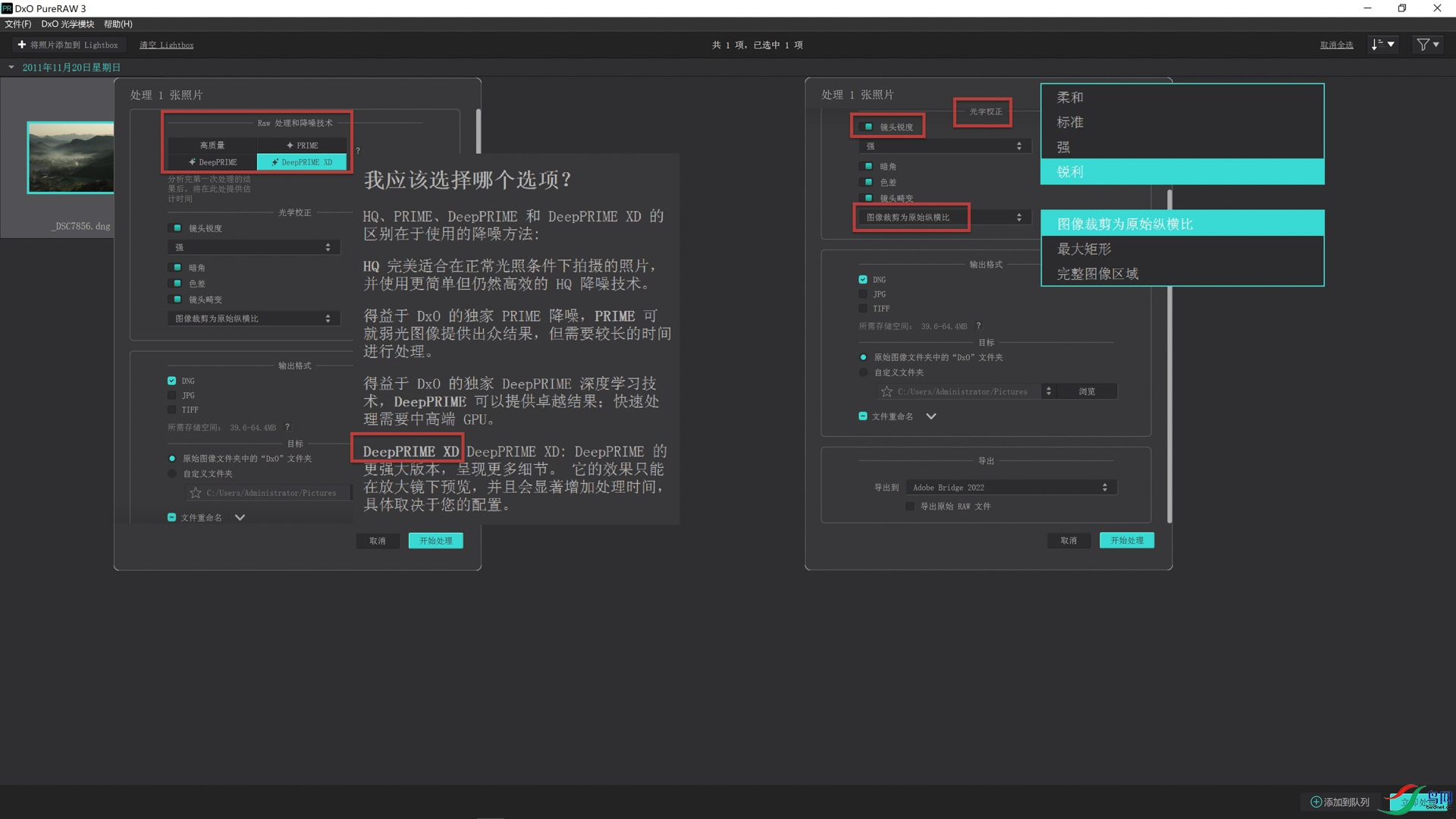Click the 添加到队列 add-to-queue icon
Image resolution: width=1456 pixels, height=819 pixels.
[x=1316, y=802]
